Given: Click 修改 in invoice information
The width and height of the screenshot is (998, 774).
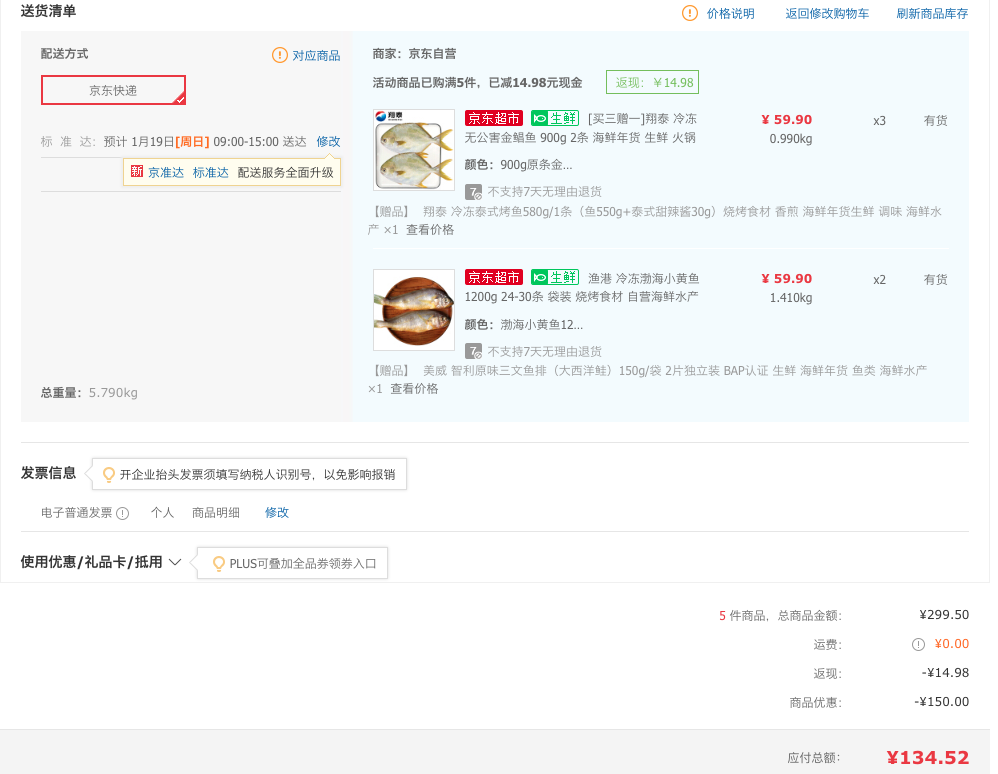Looking at the screenshot, I should coord(277,512).
